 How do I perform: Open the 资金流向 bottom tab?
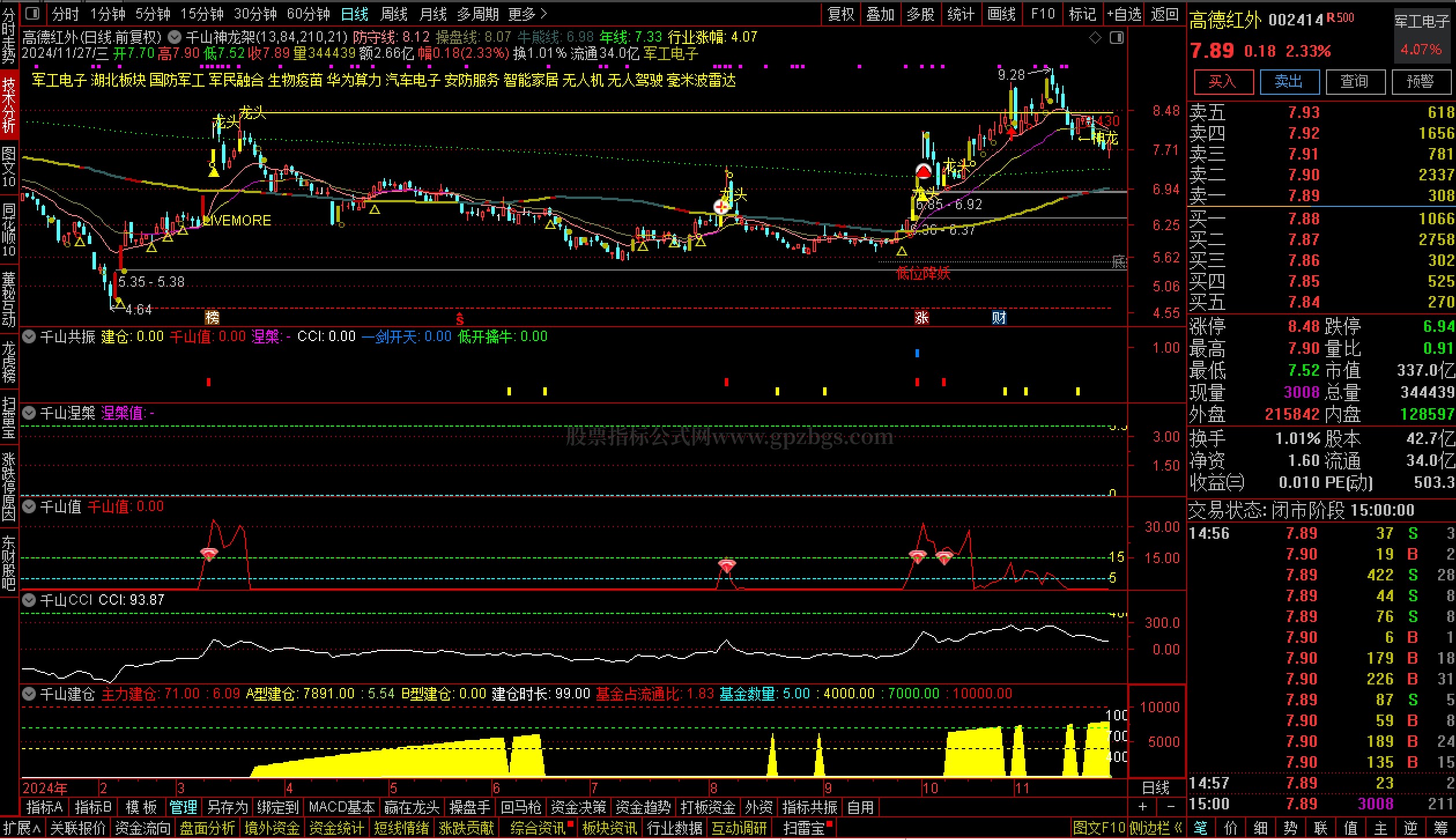coord(143,828)
